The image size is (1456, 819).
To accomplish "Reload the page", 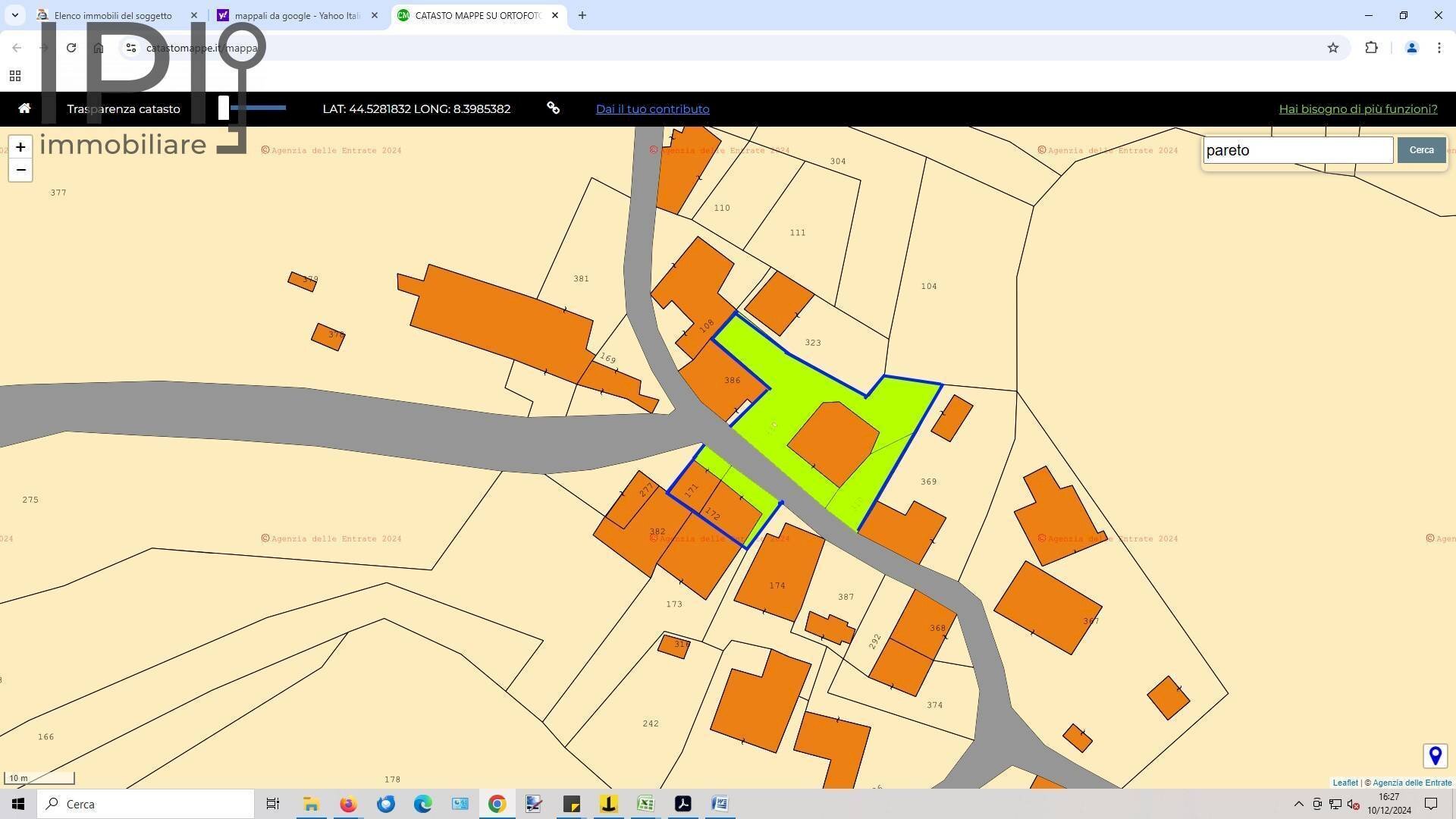I will click(71, 48).
